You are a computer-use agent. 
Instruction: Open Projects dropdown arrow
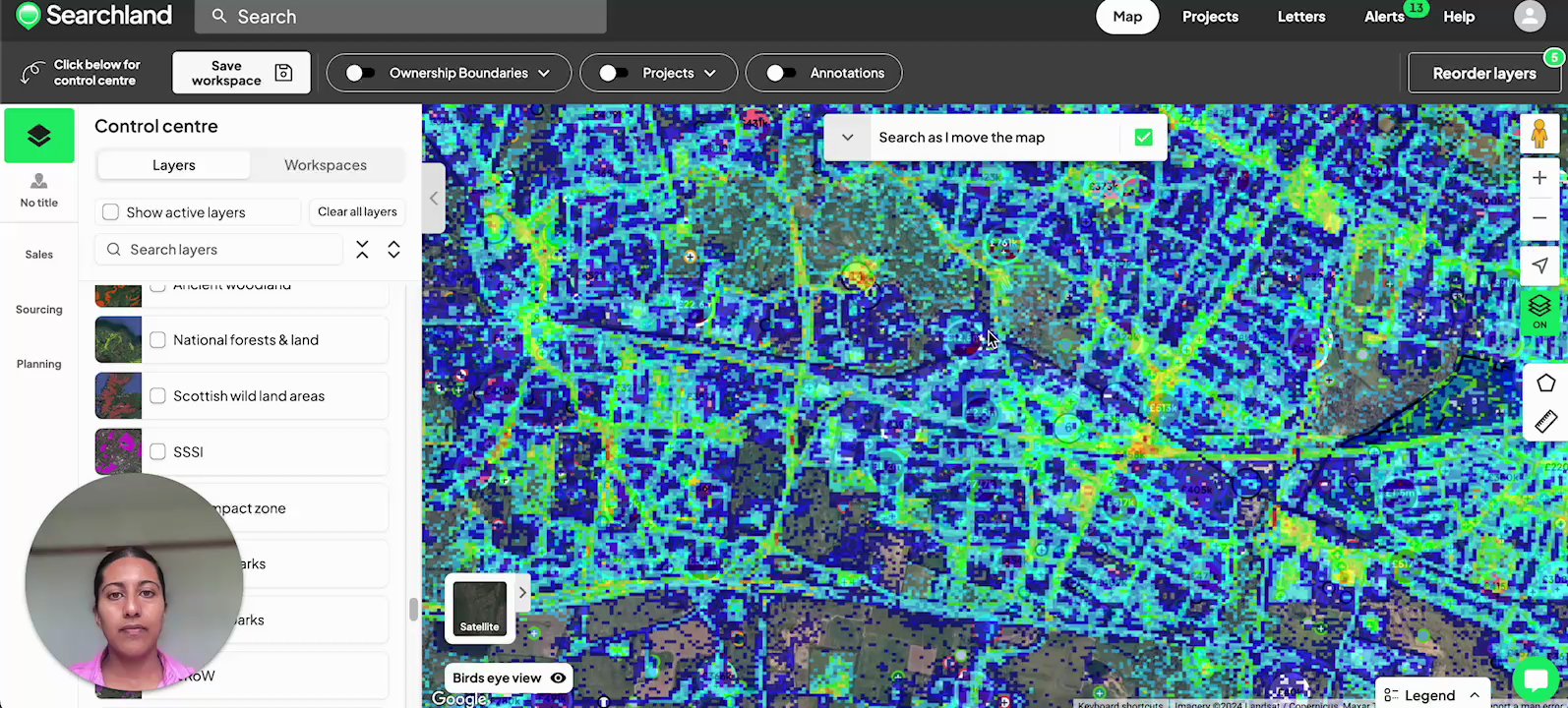[710, 73]
